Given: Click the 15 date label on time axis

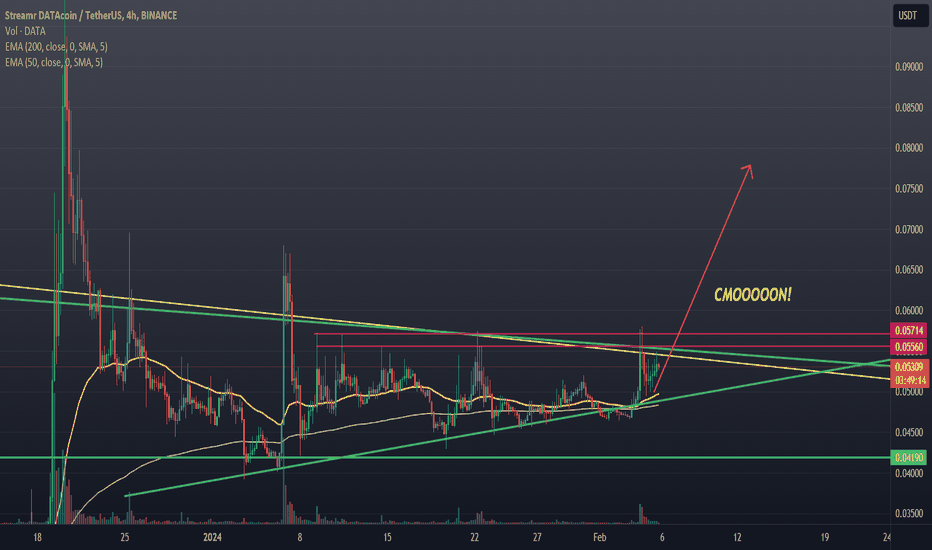Looking at the screenshot, I should tap(387, 538).
